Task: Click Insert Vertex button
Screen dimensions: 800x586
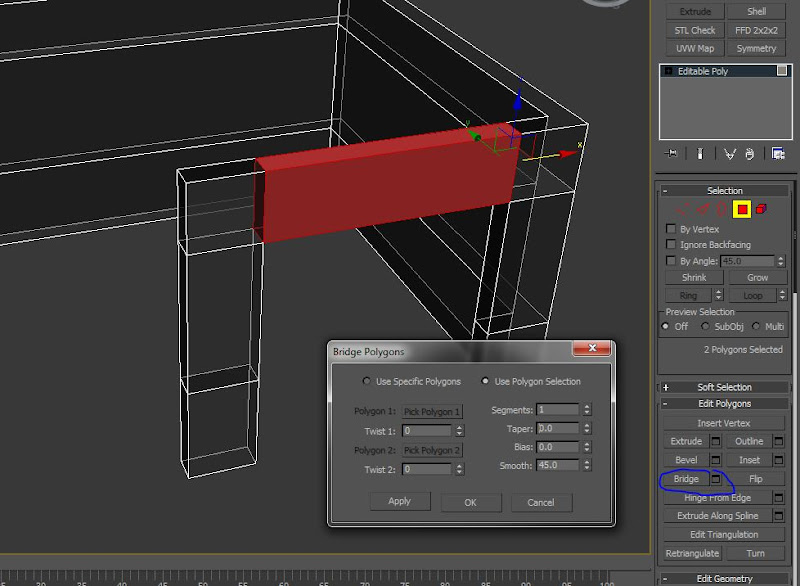Action: [723, 423]
